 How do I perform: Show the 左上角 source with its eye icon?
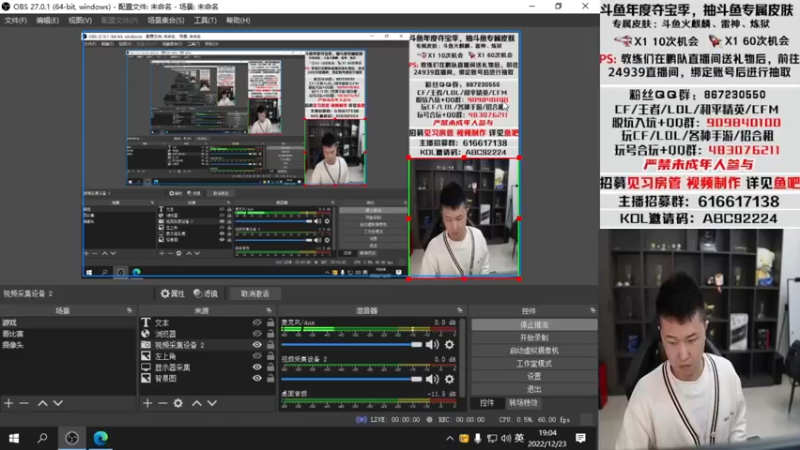click(257, 356)
